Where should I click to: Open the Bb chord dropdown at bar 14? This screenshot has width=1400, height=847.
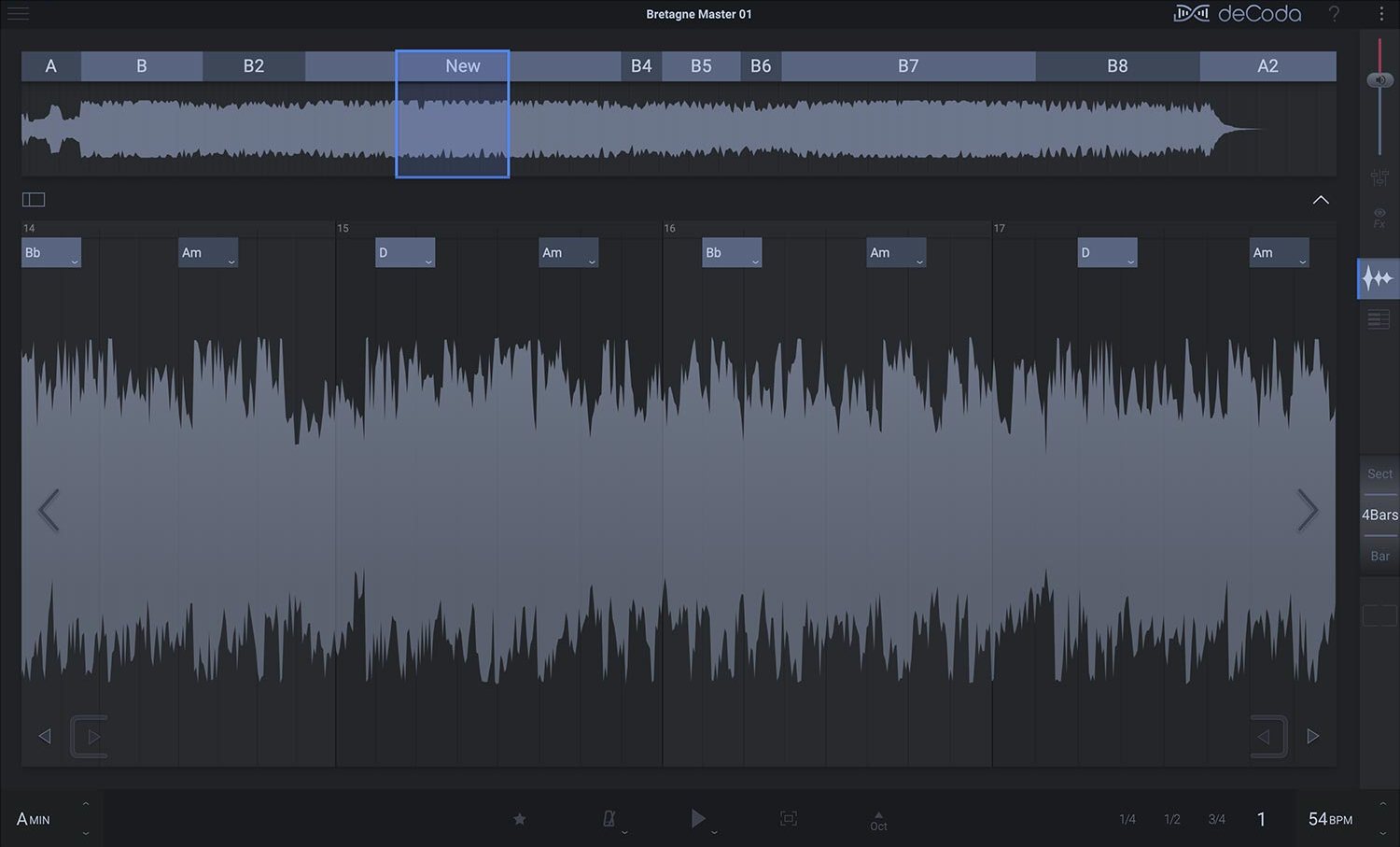pyautogui.click(x=51, y=252)
